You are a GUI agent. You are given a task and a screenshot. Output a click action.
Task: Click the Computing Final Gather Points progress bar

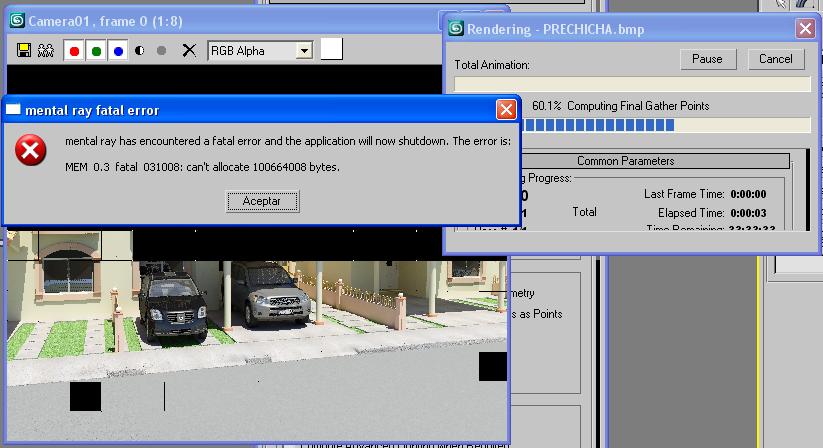click(x=666, y=125)
